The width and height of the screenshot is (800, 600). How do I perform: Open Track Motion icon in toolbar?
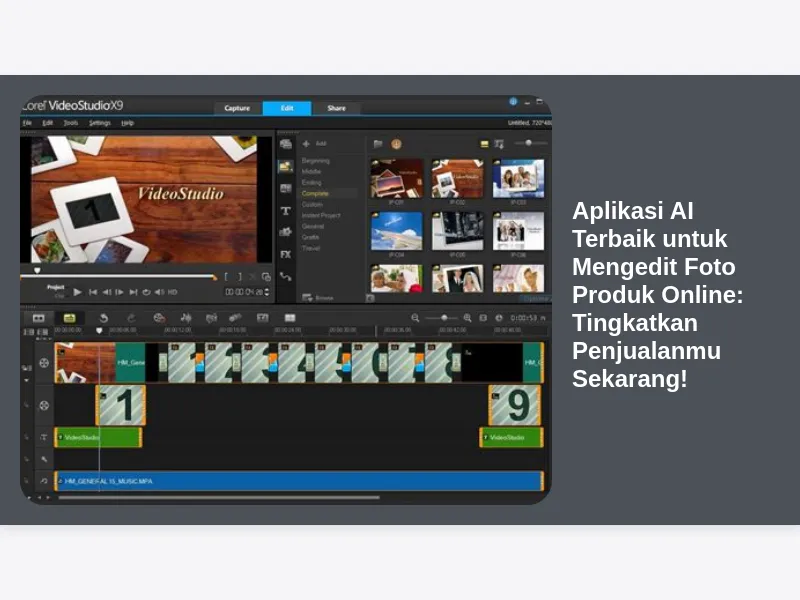235,318
